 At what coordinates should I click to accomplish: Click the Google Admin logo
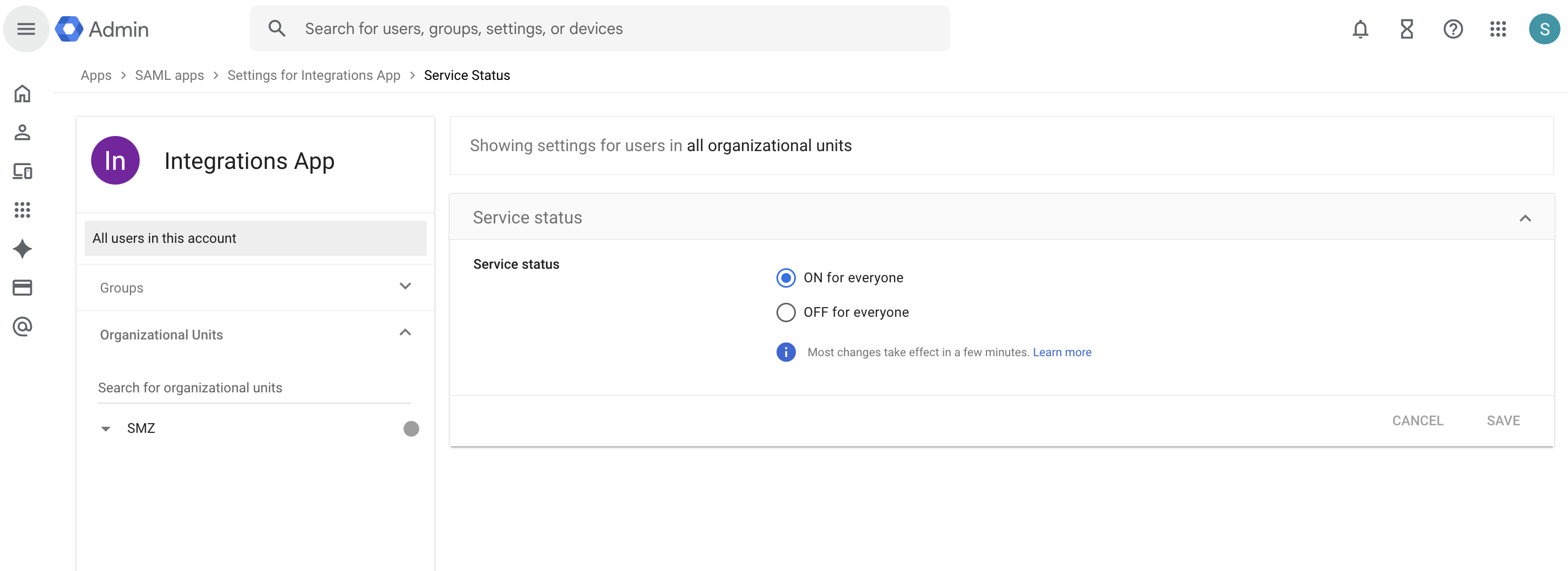click(101, 29)
